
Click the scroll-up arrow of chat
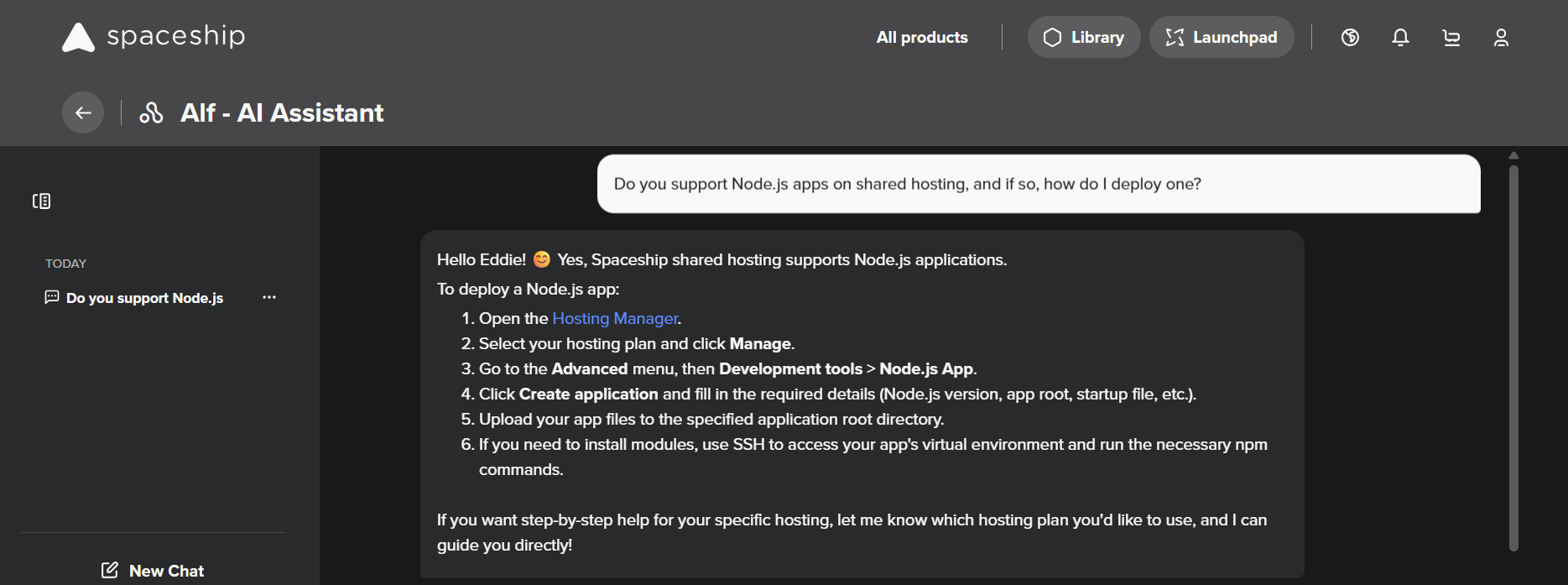(x=1513, y=155)
